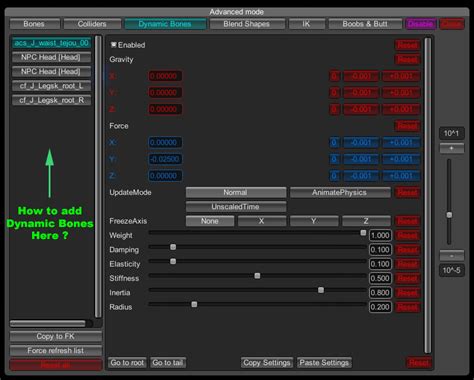Viewport: 474px width, 380px height.
Task: Set UpdateMode to Normal
Action: (236, 192)
